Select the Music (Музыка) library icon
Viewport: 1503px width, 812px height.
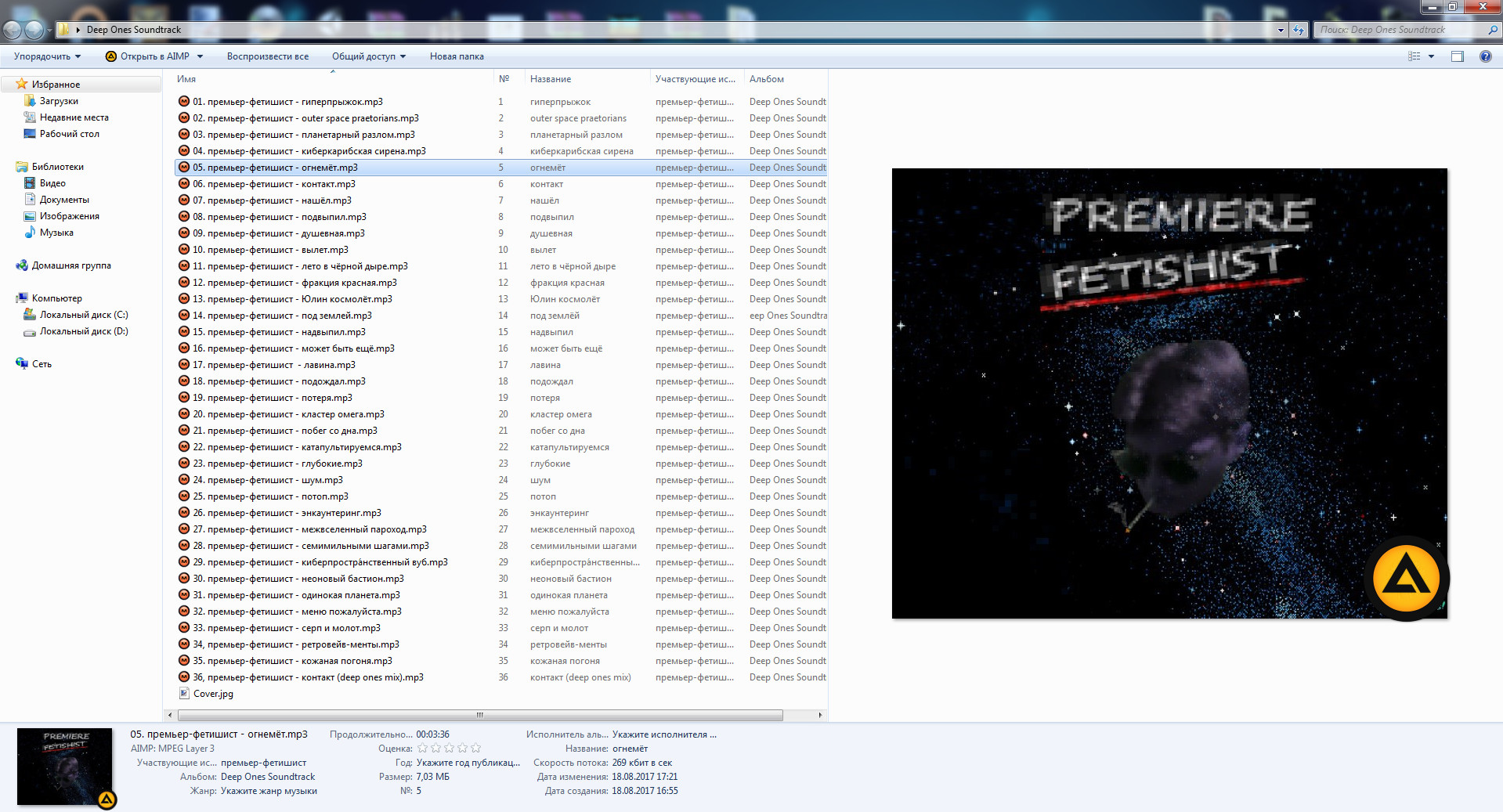click(x=31, y=233)
